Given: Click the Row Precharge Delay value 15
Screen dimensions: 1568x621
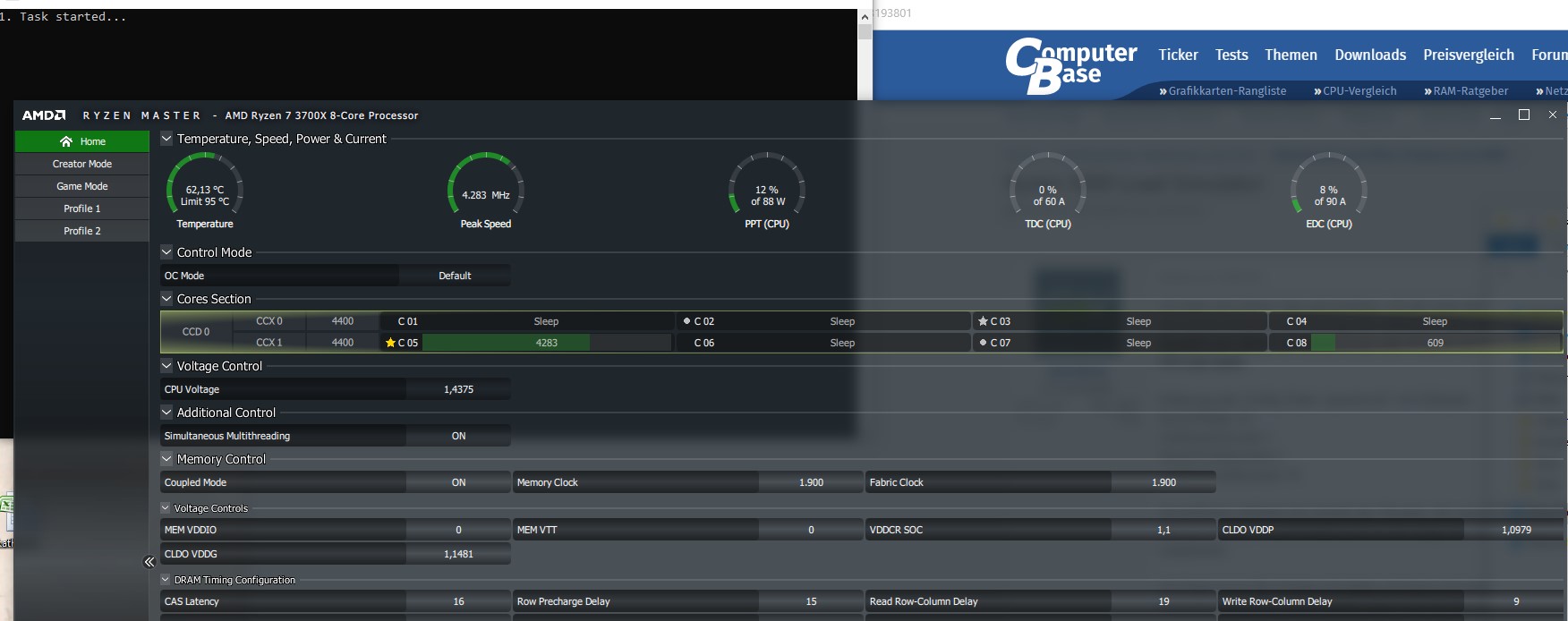Looking at the screenshot, I should [811, 601].
